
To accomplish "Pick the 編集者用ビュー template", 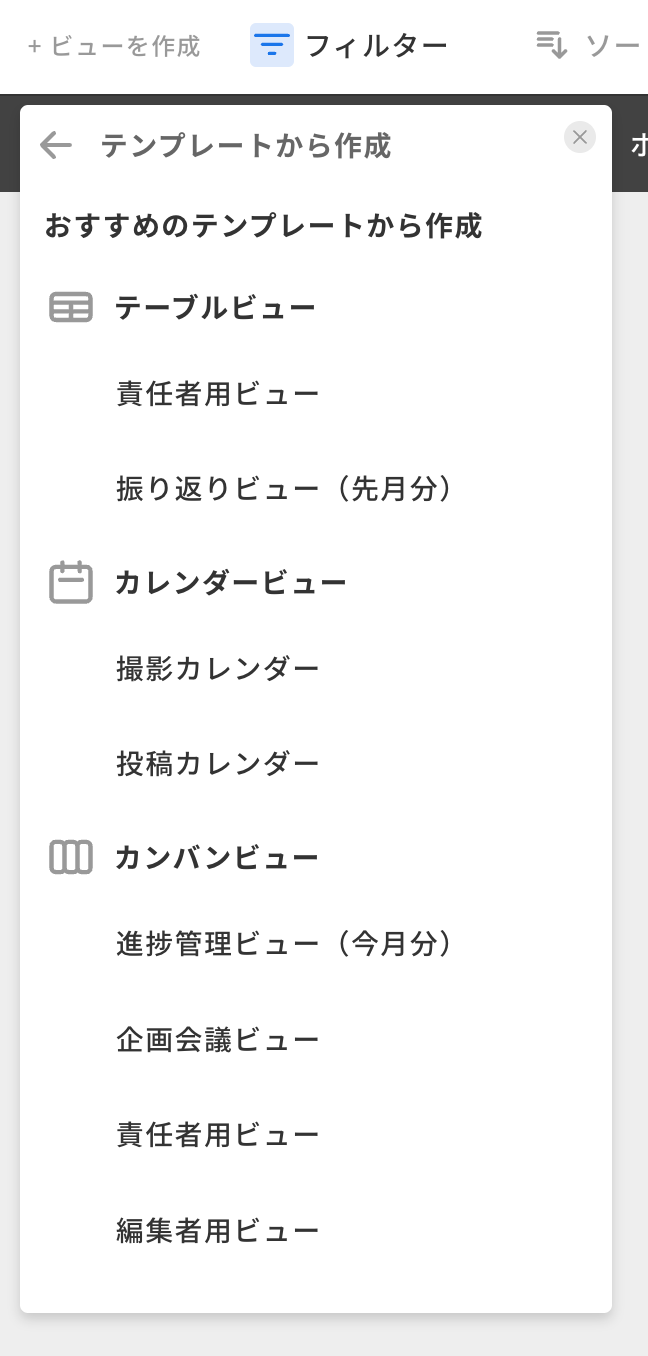I will (x=218, y=1230).
